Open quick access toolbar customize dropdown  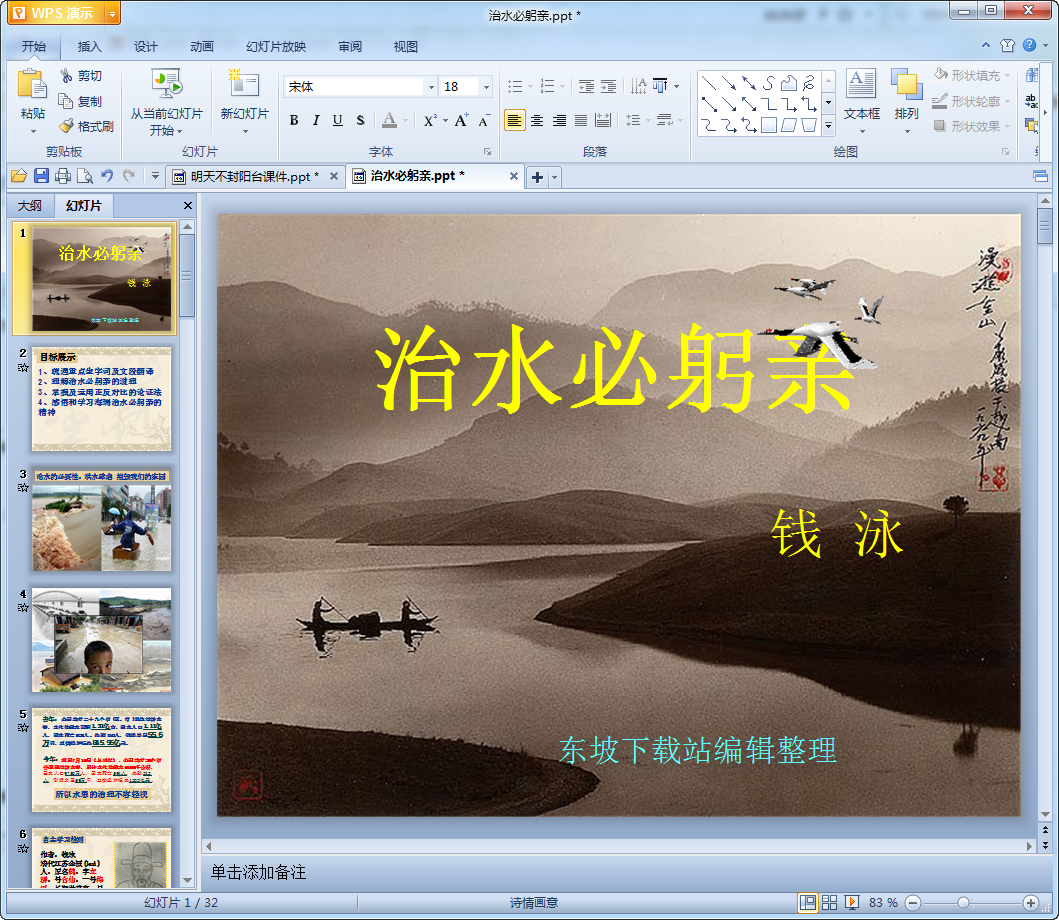pos(155,176)
